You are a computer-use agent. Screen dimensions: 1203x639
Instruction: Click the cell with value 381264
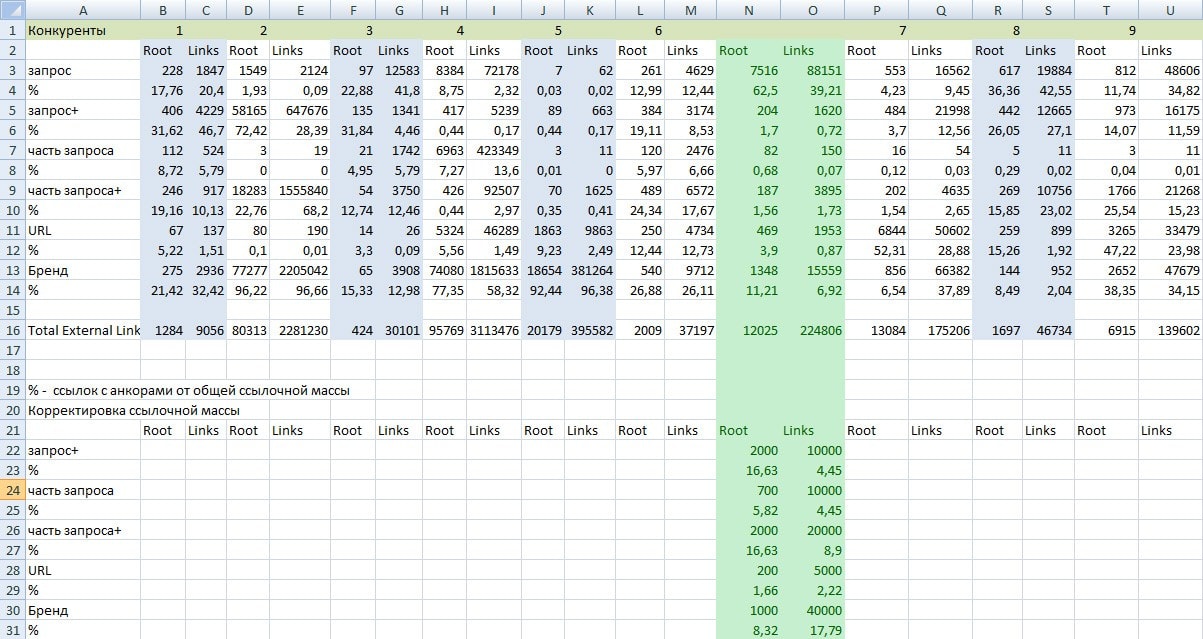(x=582, y=270)
